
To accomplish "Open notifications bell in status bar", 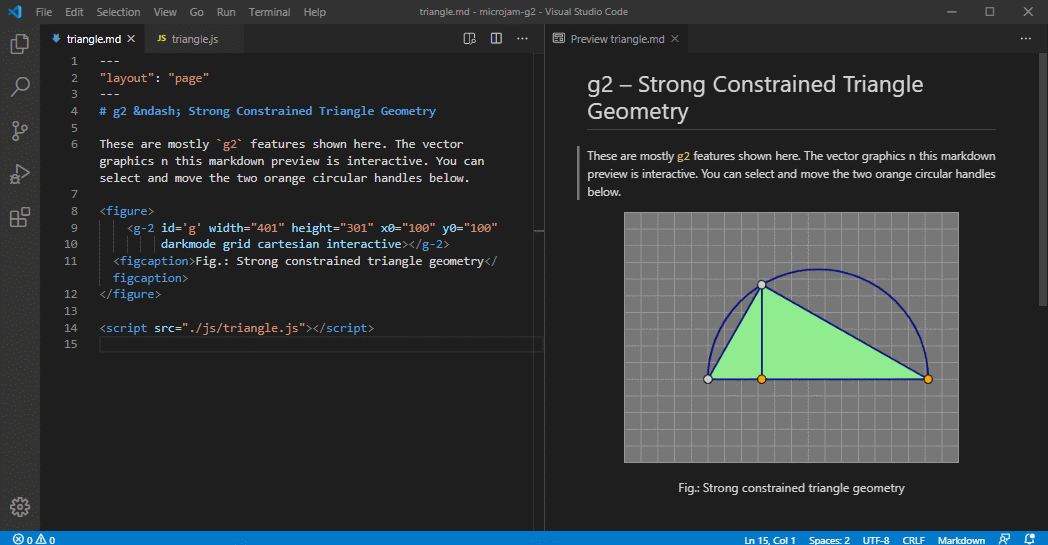I will coord(1030,539).
